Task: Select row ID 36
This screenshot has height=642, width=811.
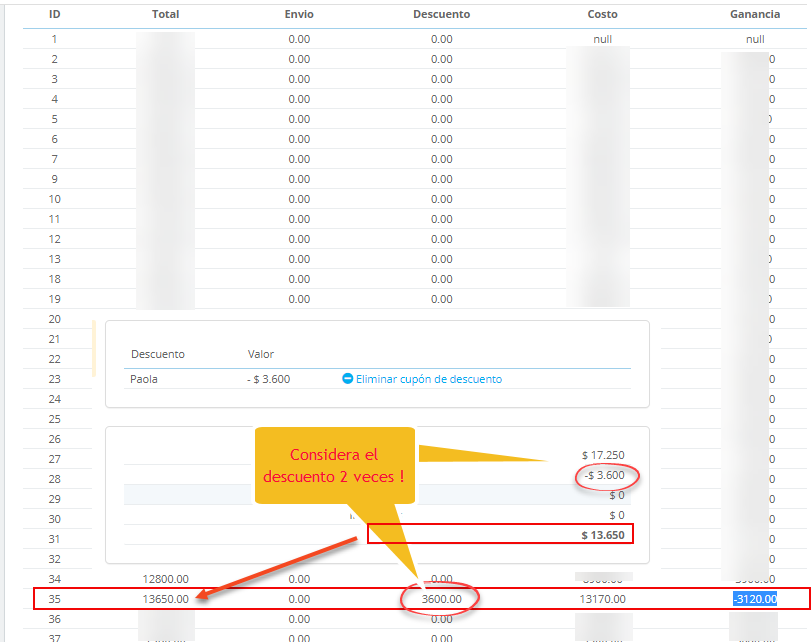Action: pos(54,619)
